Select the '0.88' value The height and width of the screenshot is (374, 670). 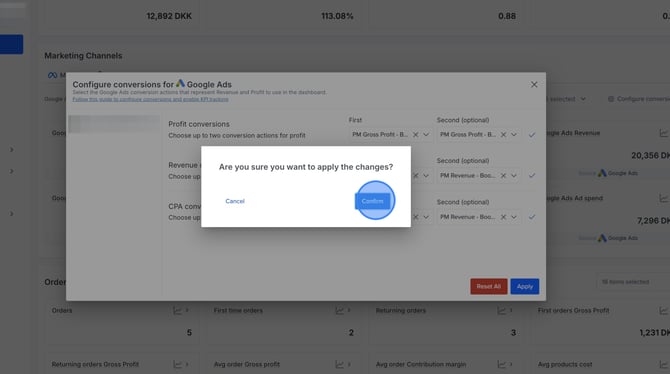[x=507, y=16]
